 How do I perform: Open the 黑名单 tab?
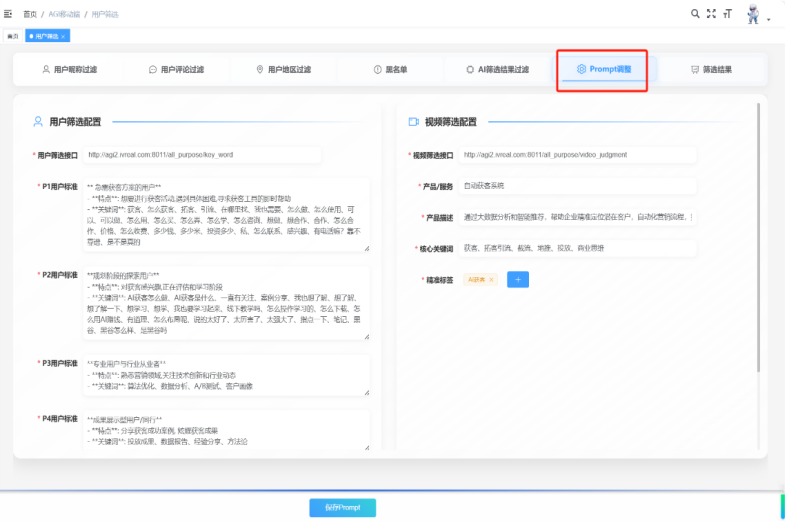pyautogui.click(x=390, y=70)
